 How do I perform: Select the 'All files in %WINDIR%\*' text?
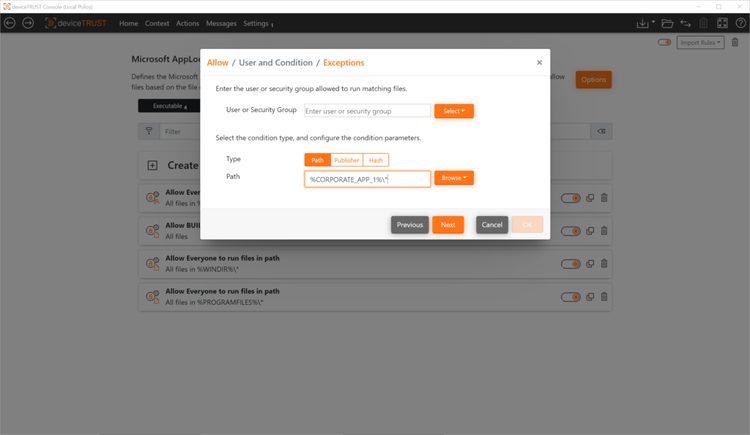click(202, 269)
